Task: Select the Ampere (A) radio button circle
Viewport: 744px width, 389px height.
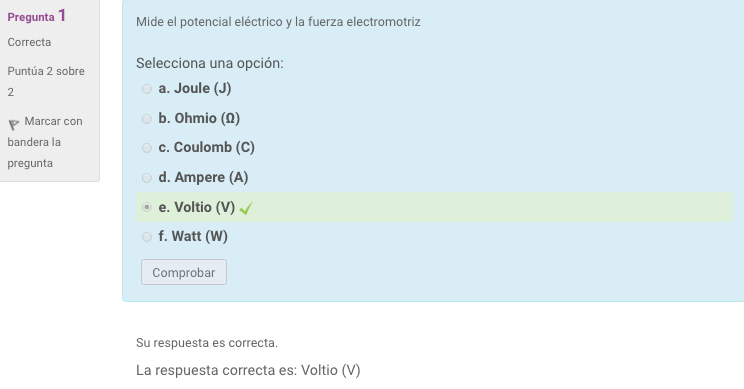Action: (x=147, y=178)
